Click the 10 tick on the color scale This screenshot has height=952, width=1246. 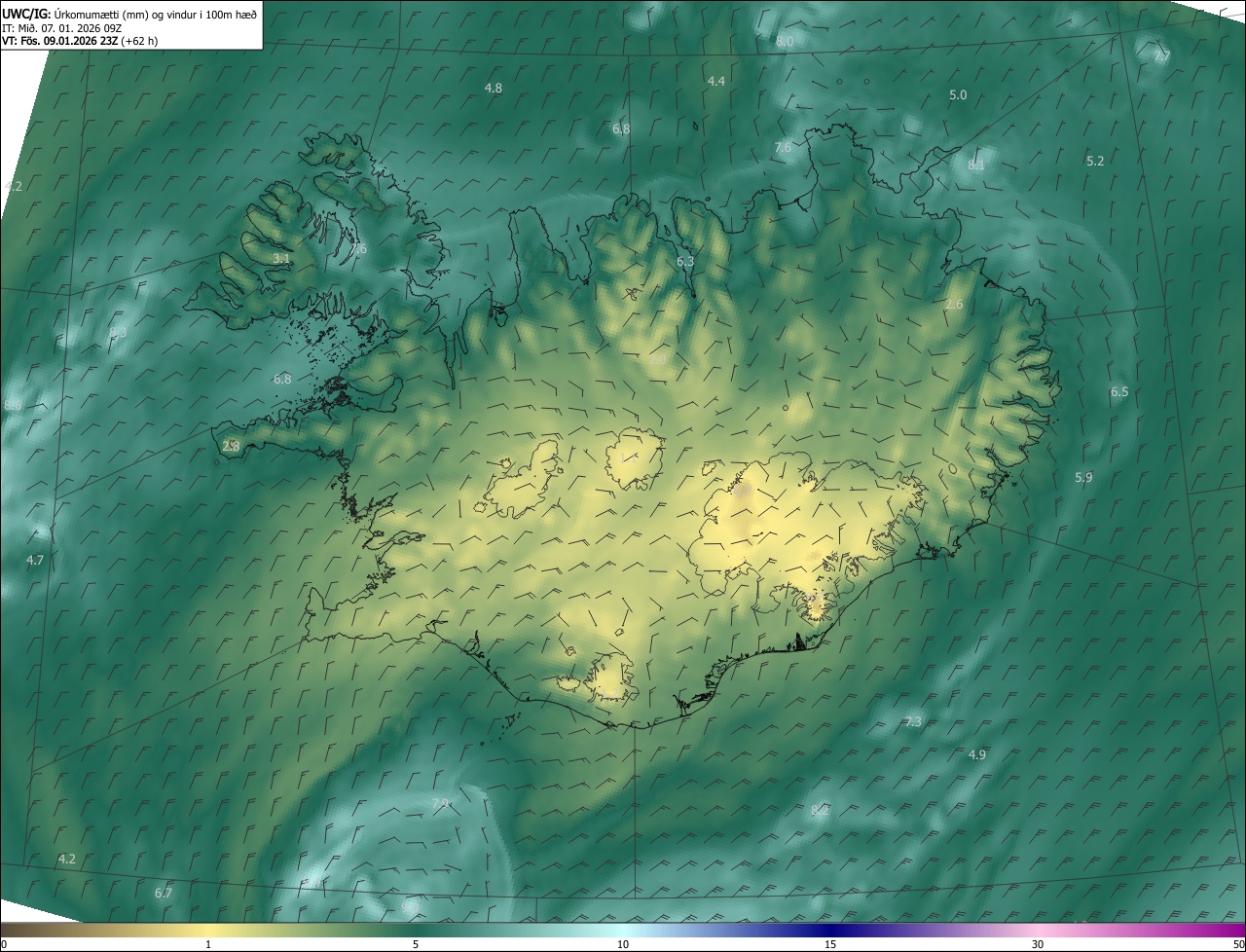623,944
